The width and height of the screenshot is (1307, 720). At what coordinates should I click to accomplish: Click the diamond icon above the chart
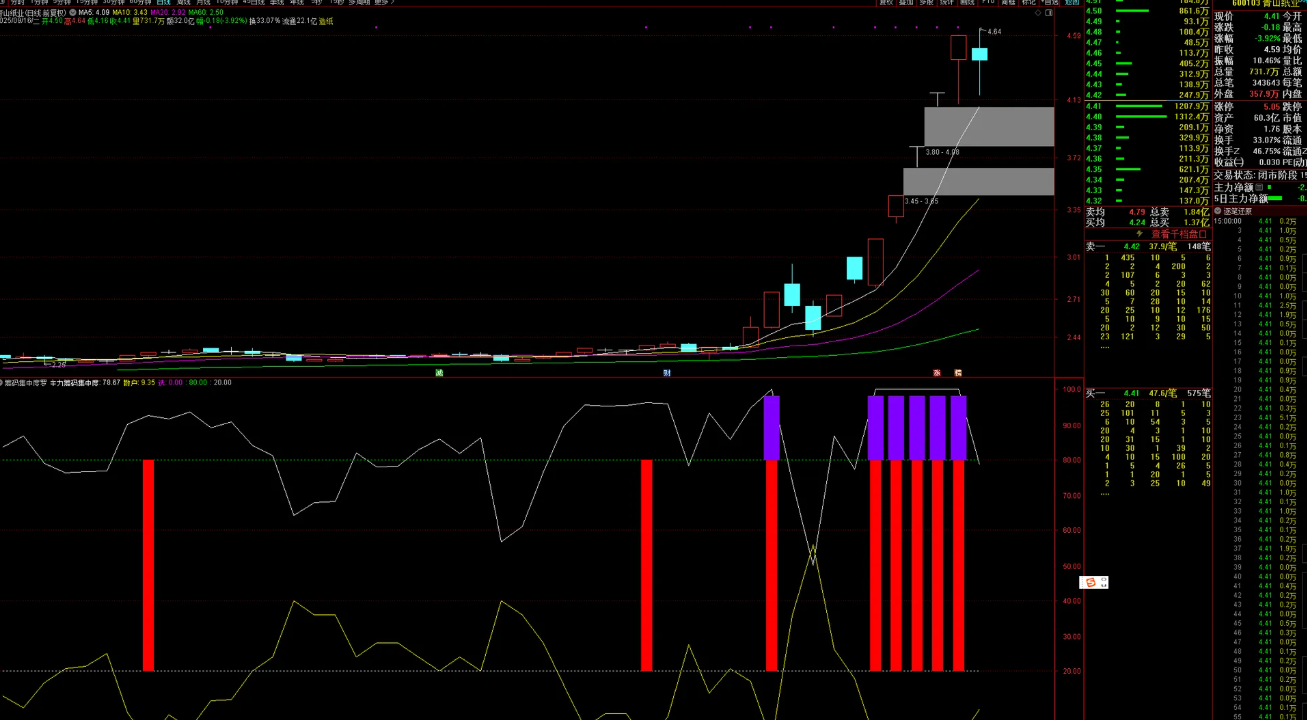click(x=1039, y=13)
